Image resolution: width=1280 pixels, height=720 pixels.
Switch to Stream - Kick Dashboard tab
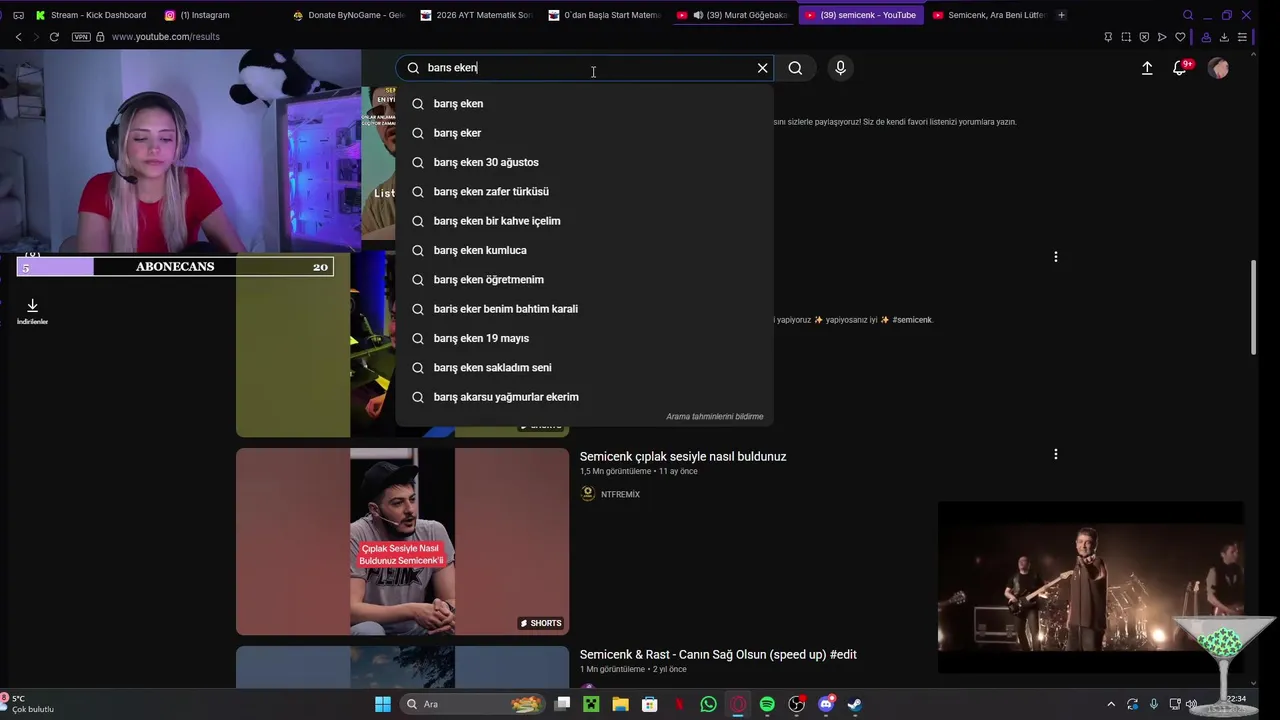click(x=92, y=15)
